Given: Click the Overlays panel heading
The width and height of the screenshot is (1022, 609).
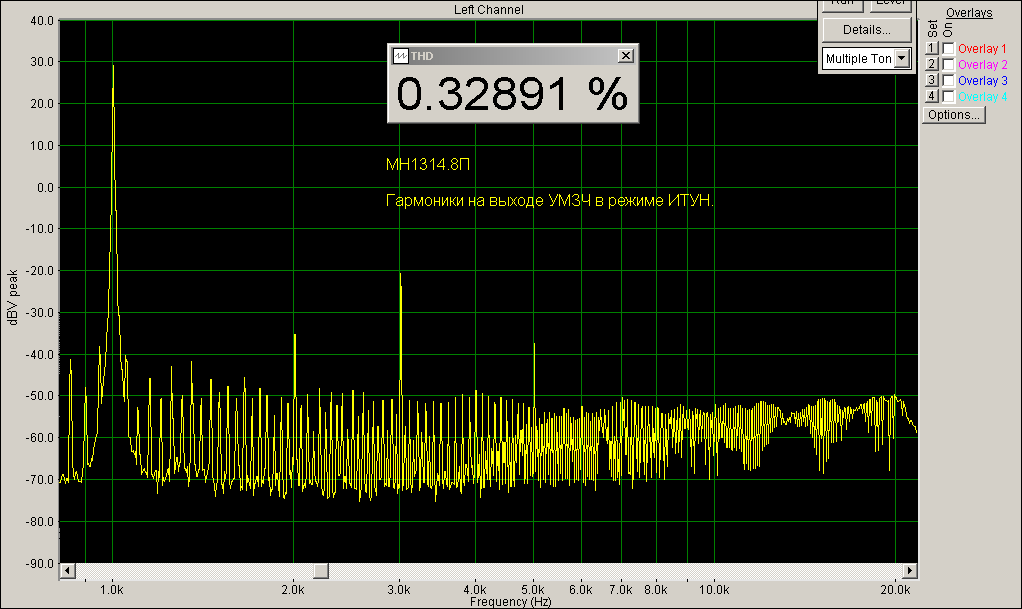Looking at the screenshot, I should (x=969, y=12).
